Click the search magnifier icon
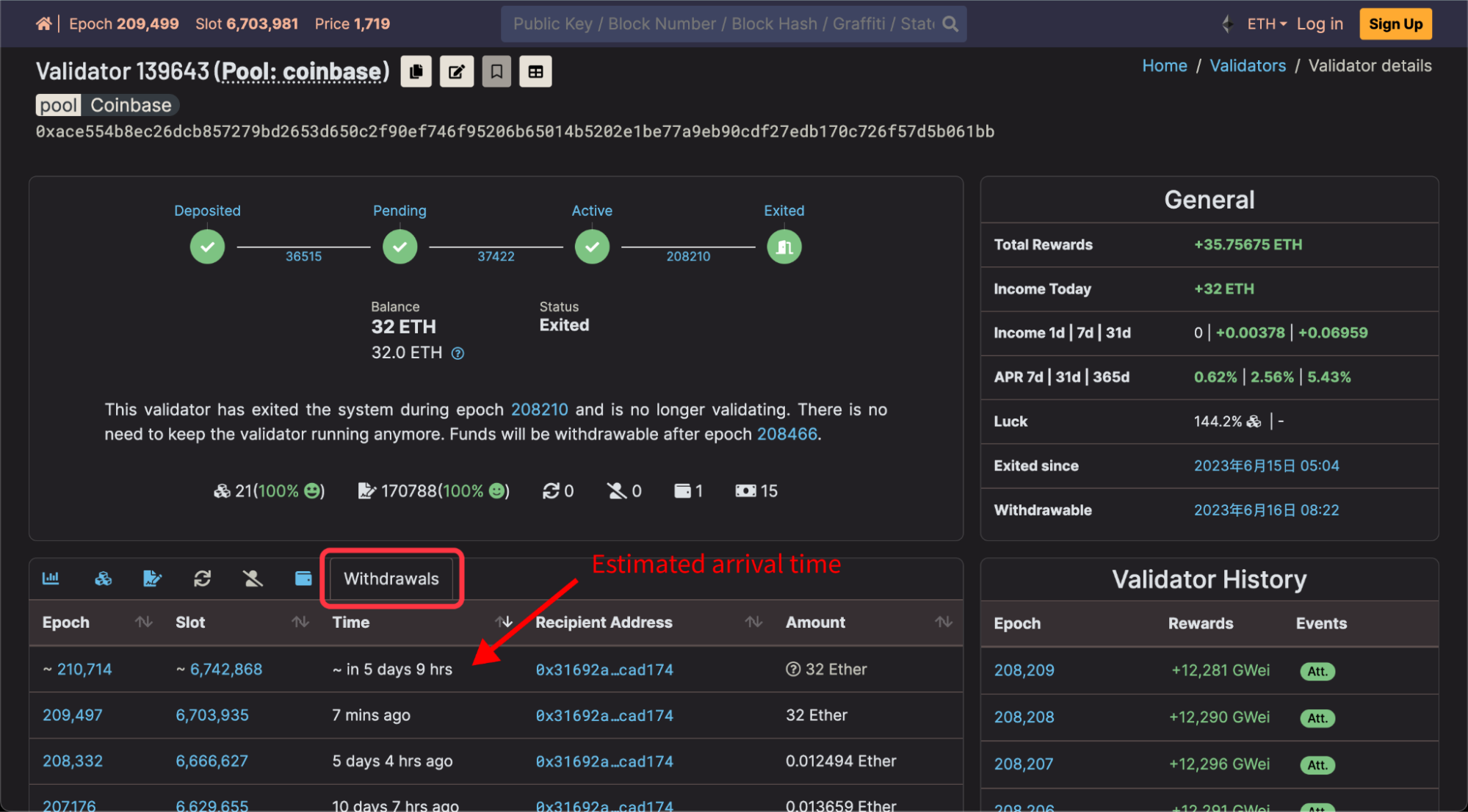1468x812 pixels. (950, 24)
